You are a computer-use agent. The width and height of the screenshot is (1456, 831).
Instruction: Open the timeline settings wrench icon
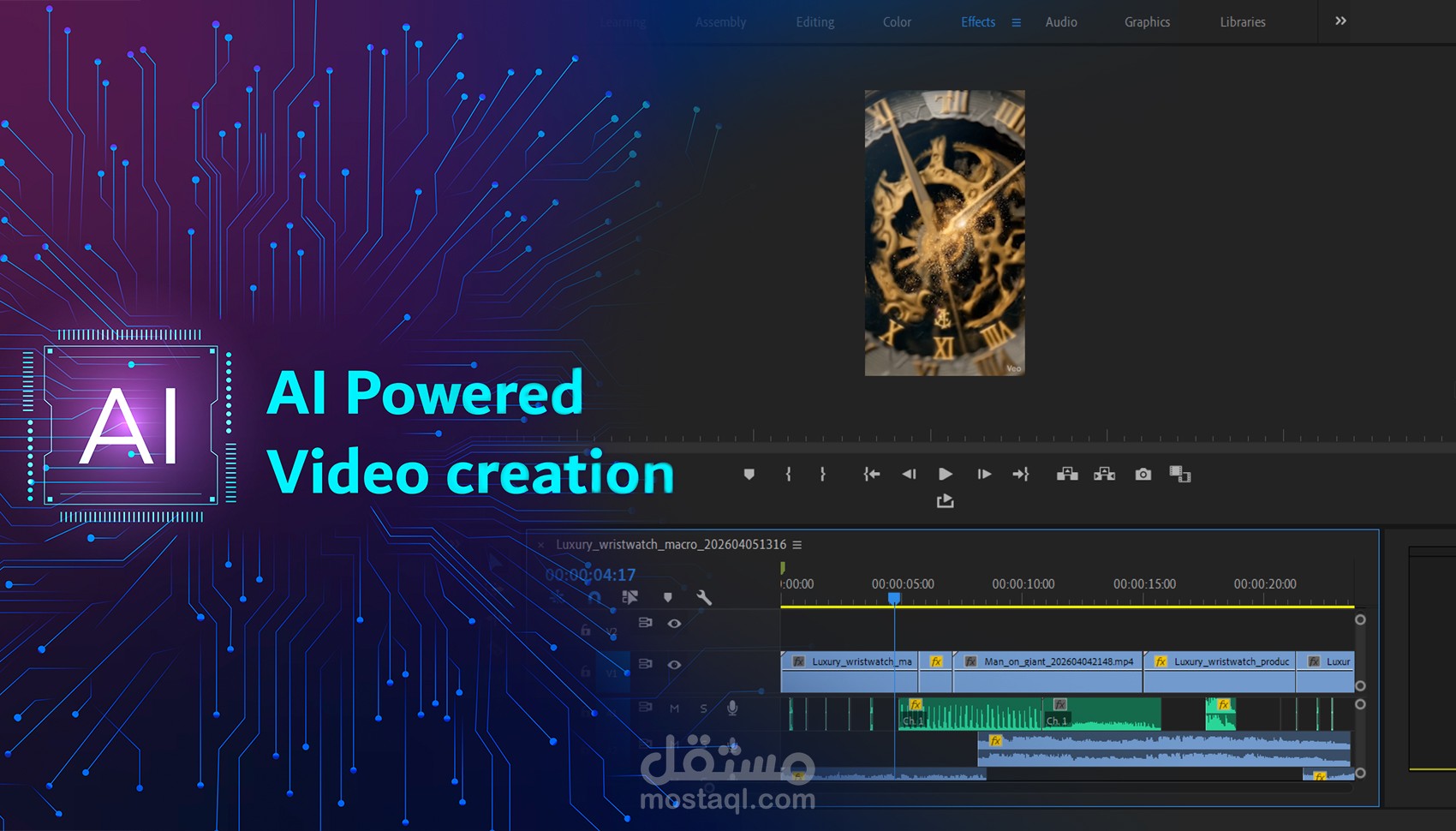tap(703, 598)
